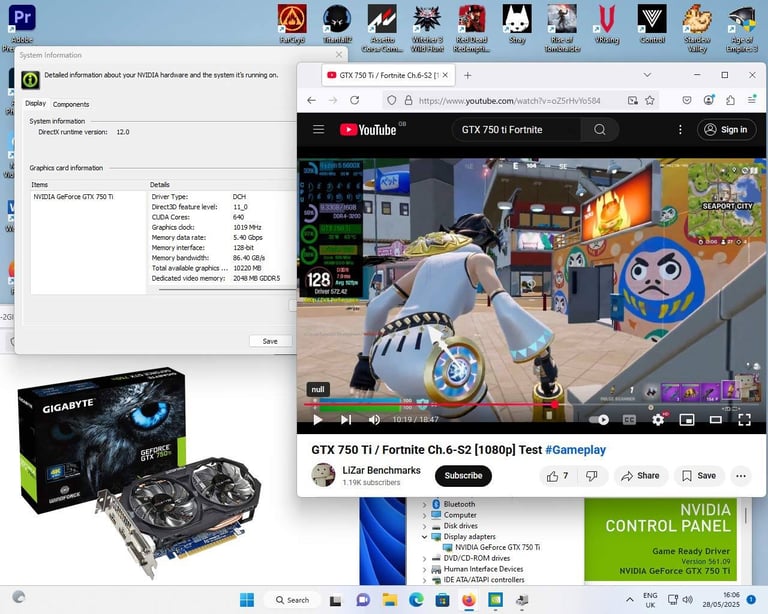Enter fullscreen video mode
This screenshot has height=614, width=768.
[744, 420]
